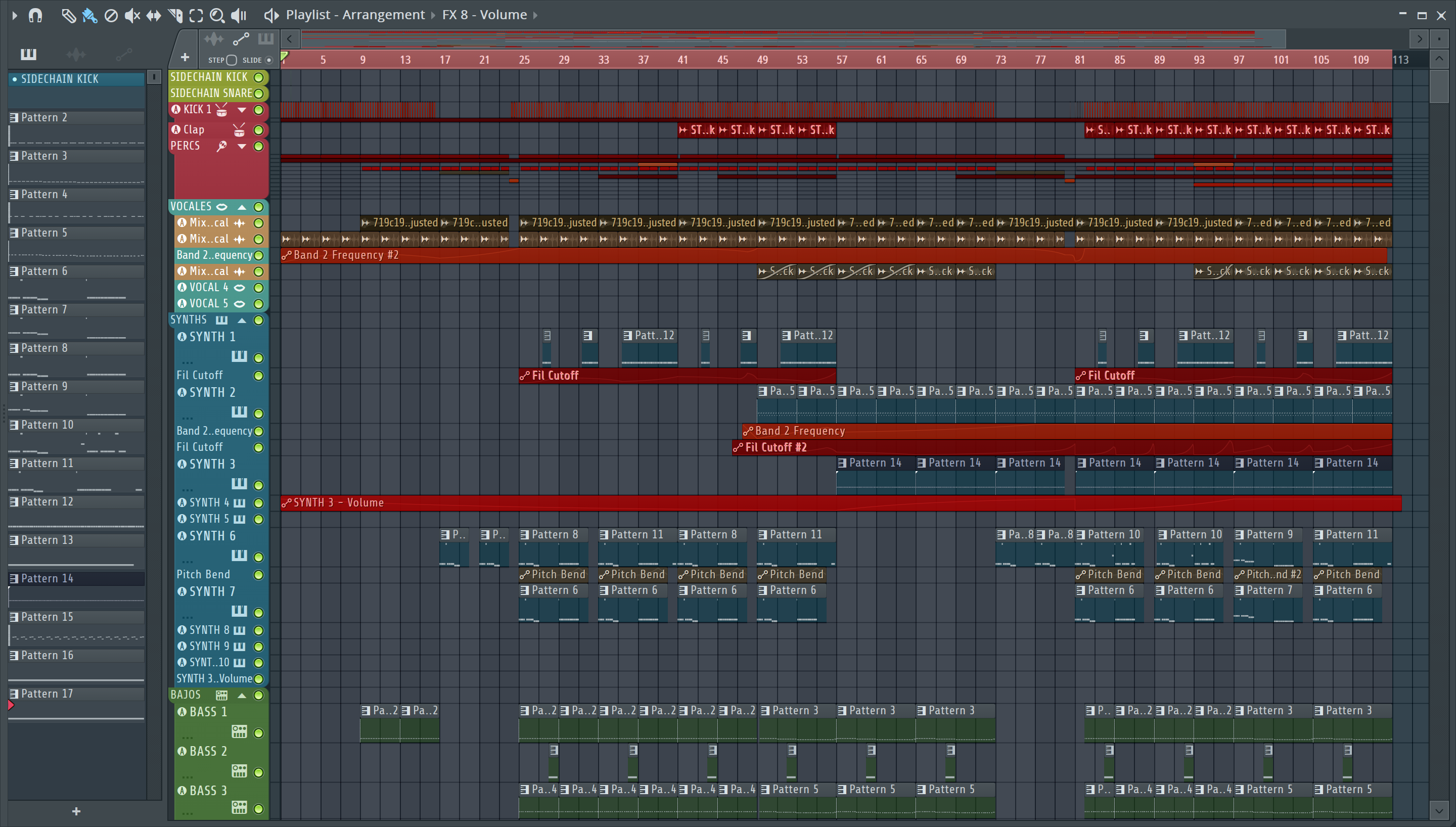The image size is (1456, 827).
Task: Open arrow after Playlist - Arrangement
Action: click(x=433, y=15)
